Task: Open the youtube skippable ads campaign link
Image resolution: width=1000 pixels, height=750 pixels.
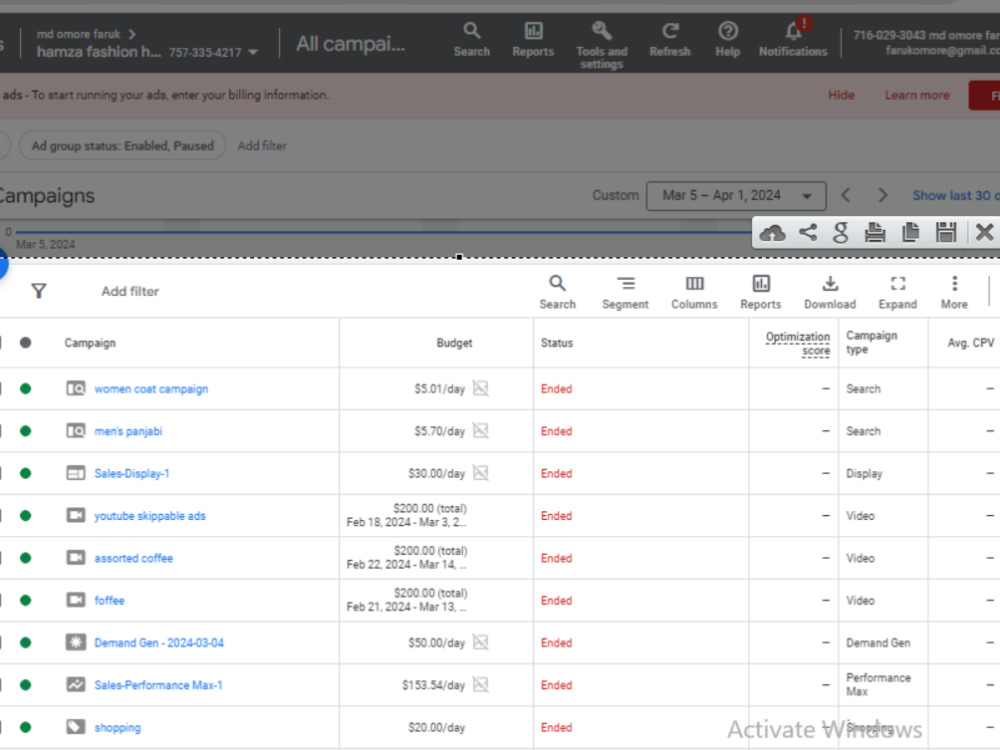Action: tap(150, 516)
